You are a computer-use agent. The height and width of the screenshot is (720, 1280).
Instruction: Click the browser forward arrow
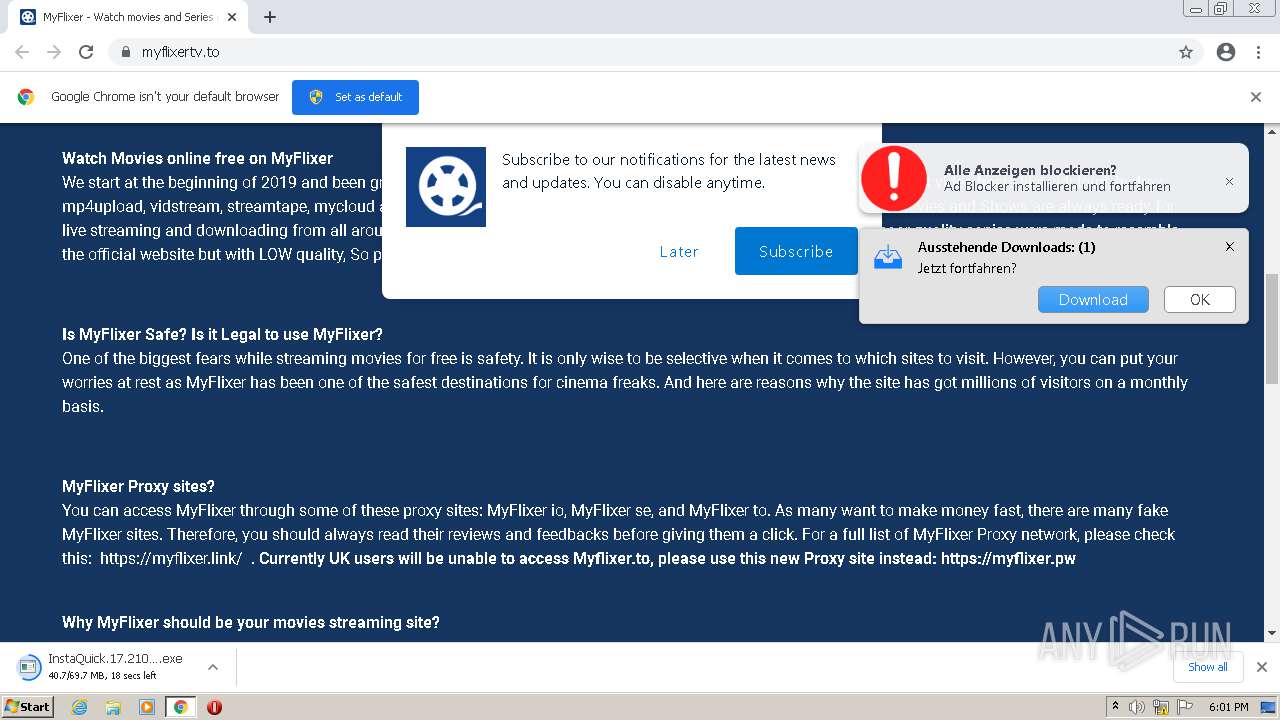[54, 52]
